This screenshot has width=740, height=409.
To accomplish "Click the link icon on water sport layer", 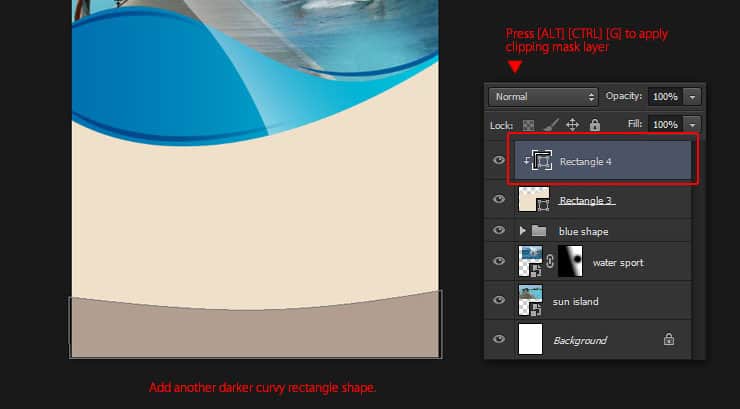I will pyautogui.click(x=550, y=262).
